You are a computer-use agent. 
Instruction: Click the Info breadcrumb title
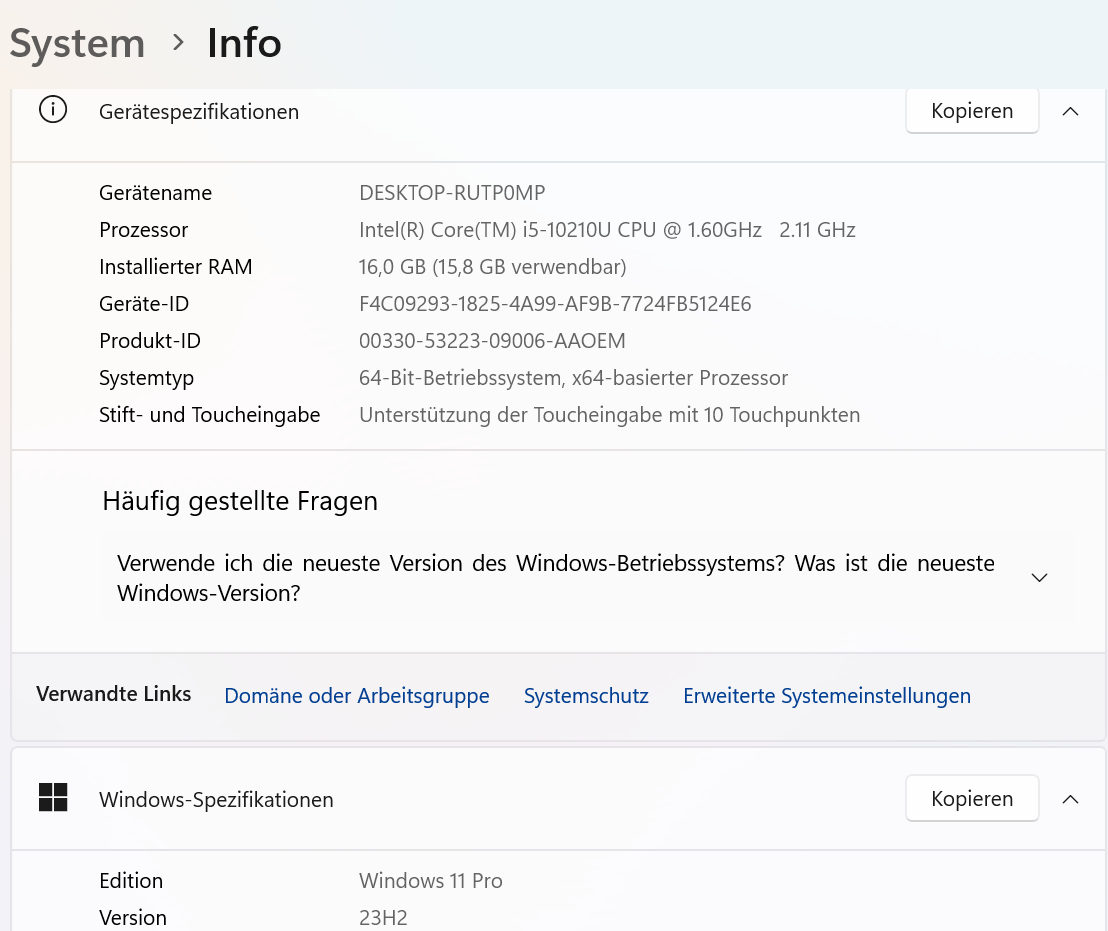click(244, 43)
